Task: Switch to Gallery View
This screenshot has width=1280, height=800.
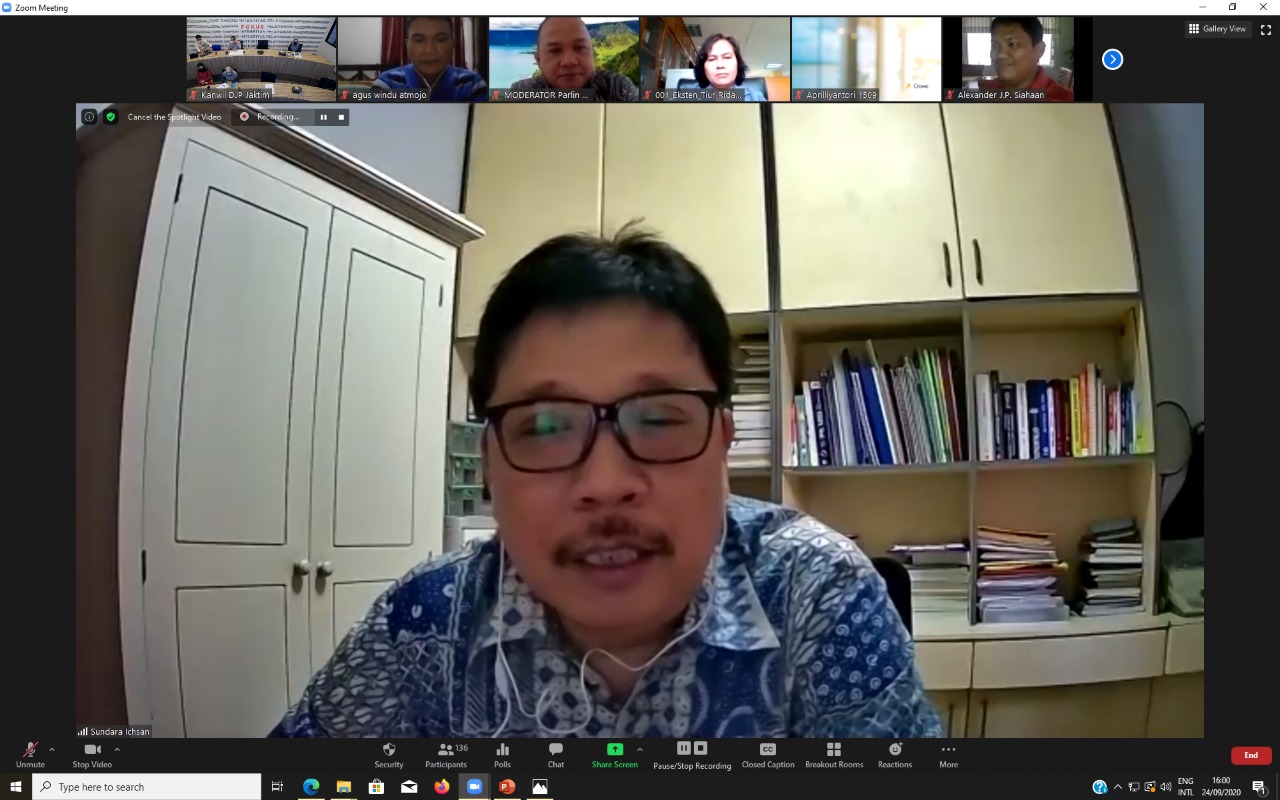Action: click(1217, 29)
